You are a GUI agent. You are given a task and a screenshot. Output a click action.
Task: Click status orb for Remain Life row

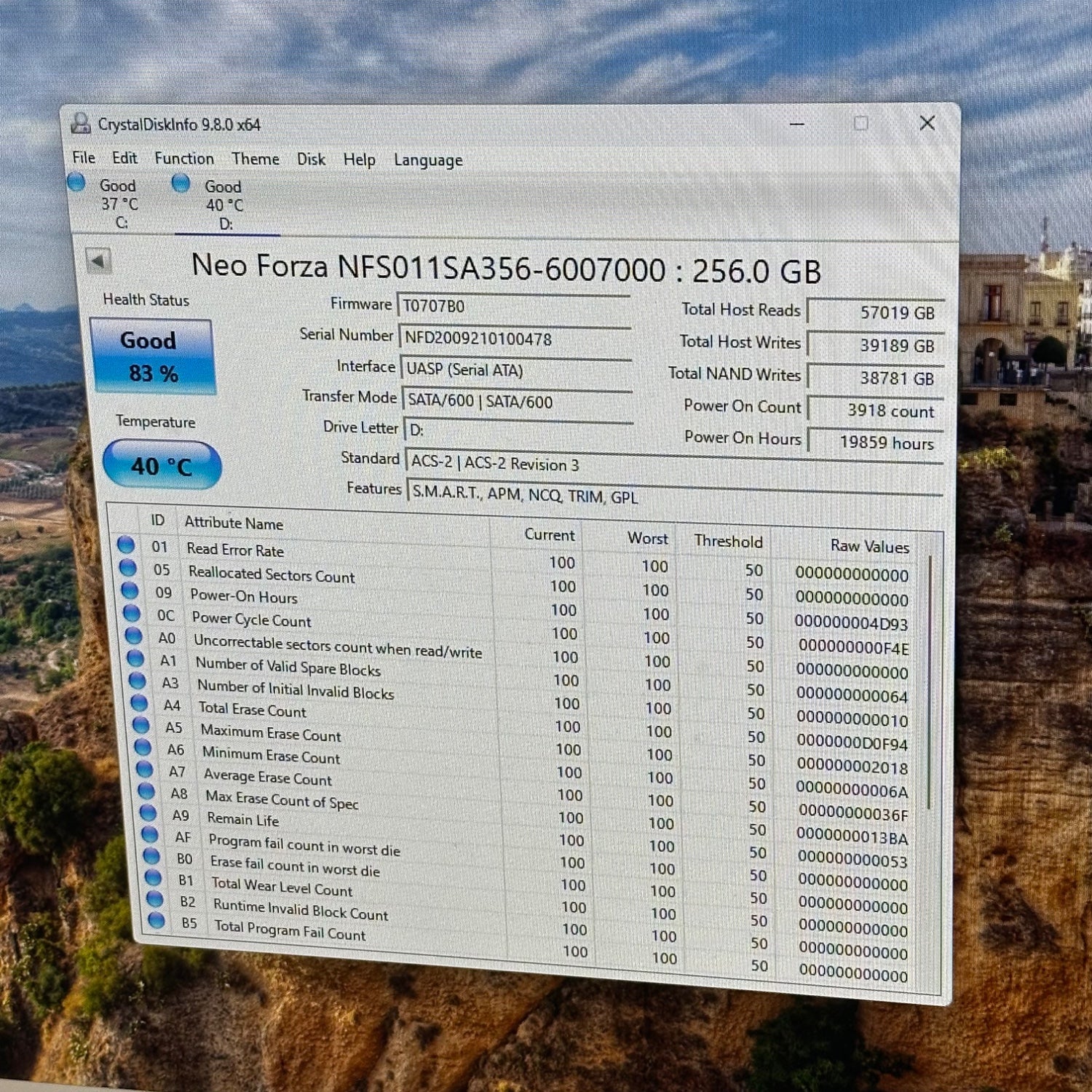[x=149, y=812]
